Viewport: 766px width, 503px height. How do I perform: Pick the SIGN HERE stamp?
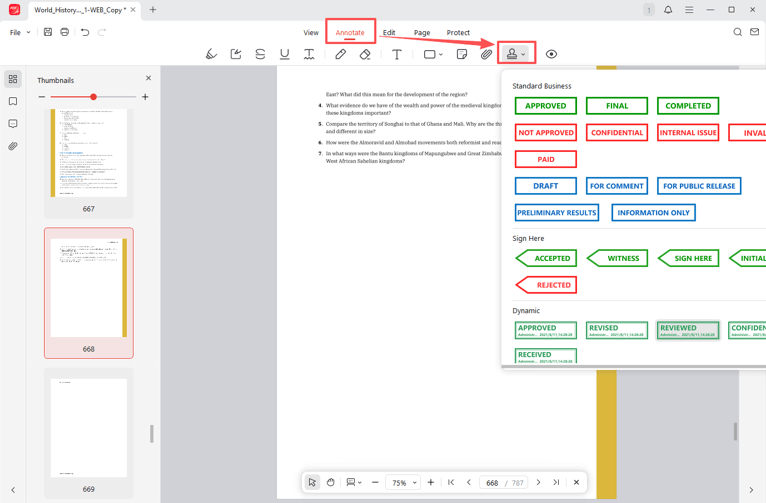(x=688, y=258)
